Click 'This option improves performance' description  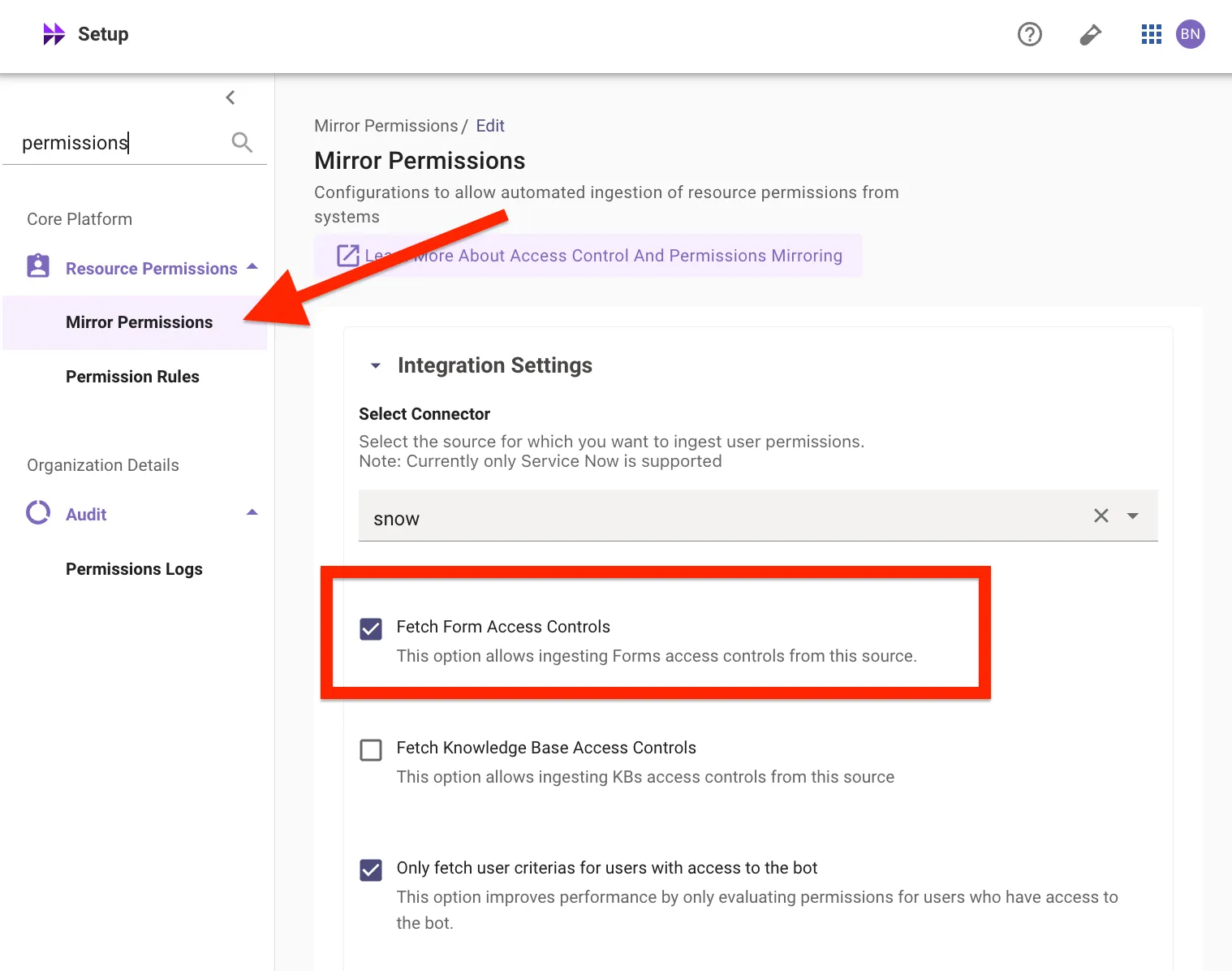click(x=757, y=909)
